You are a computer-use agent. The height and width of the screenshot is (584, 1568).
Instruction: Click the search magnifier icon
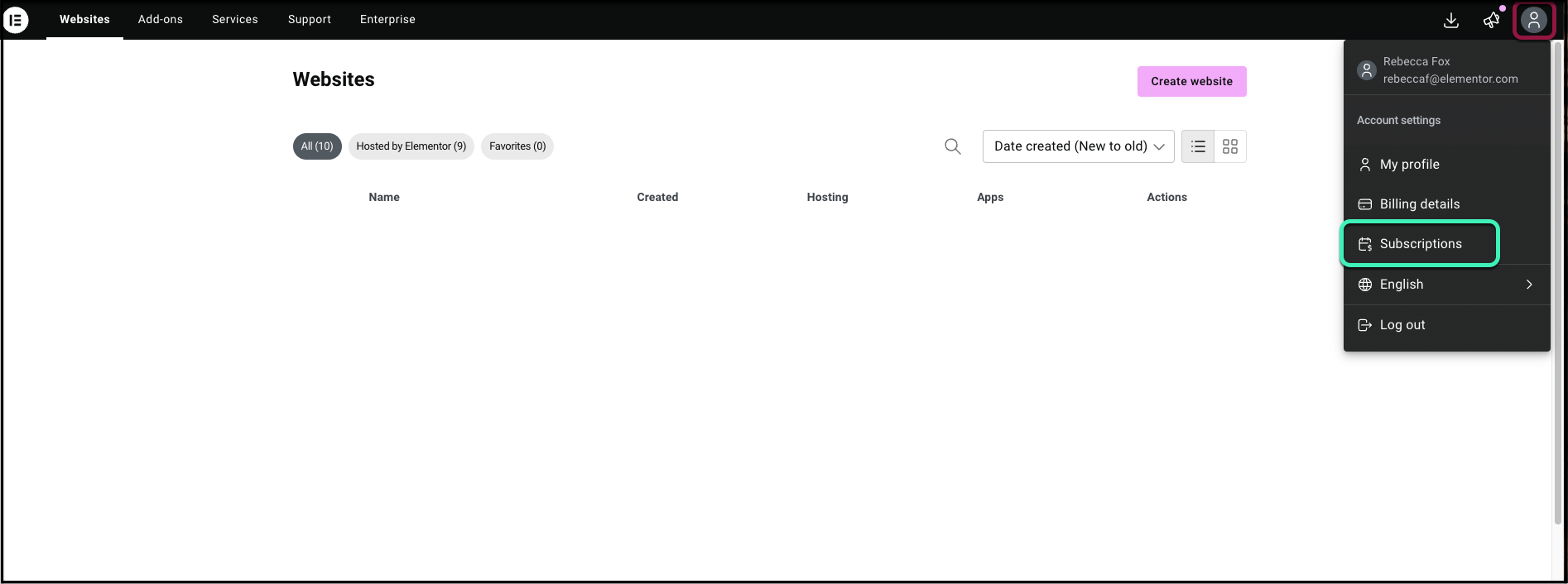click(x=953, y=146)
